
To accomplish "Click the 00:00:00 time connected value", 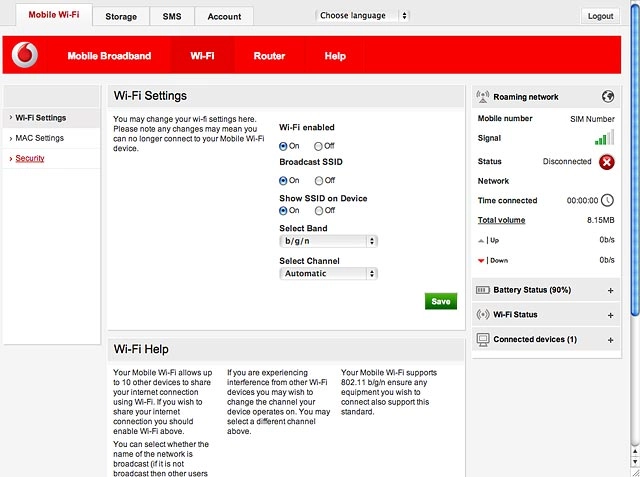I will point(582,201).
